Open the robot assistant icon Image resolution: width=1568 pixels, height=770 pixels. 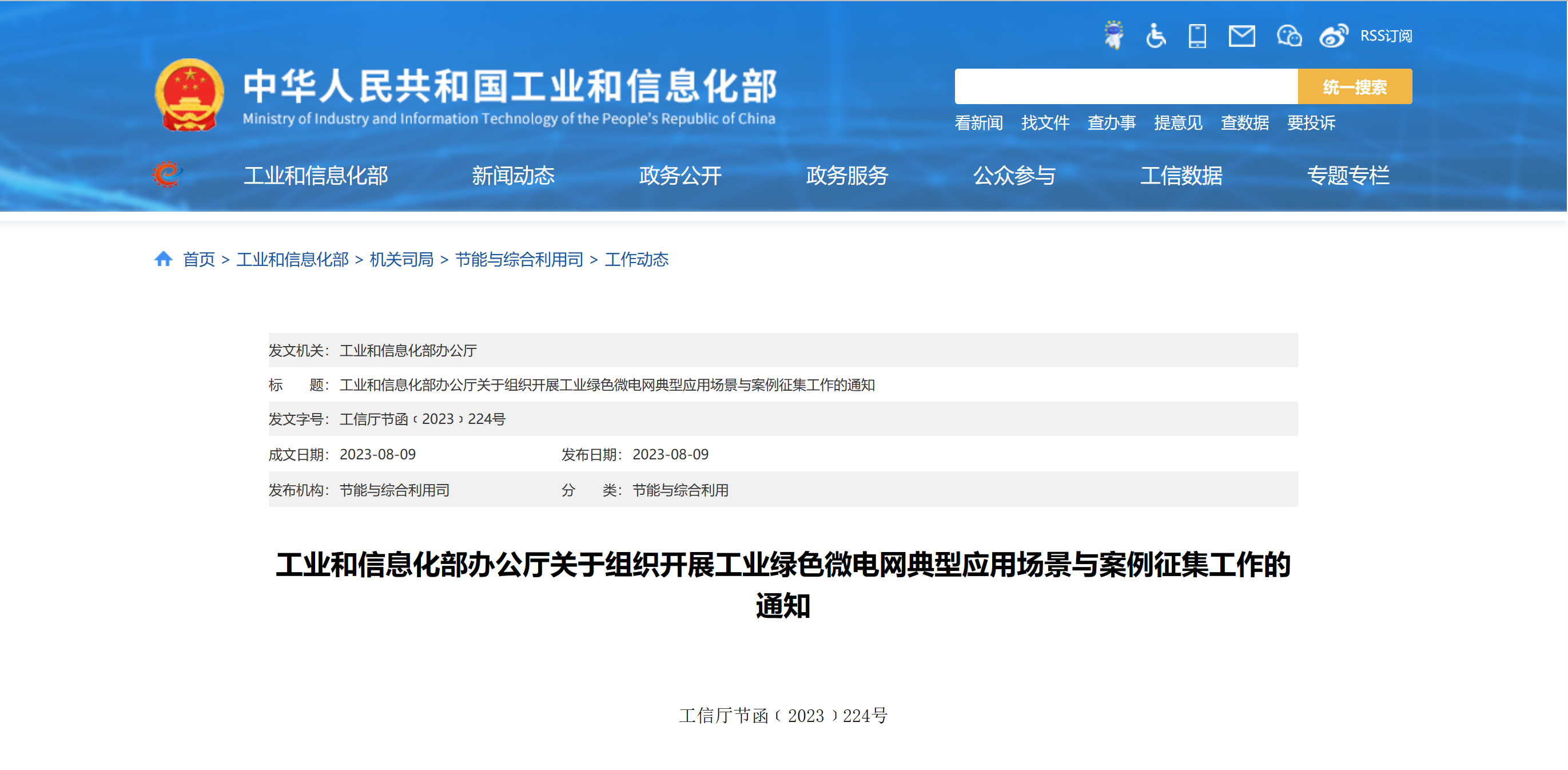(x=1114, y=35)
